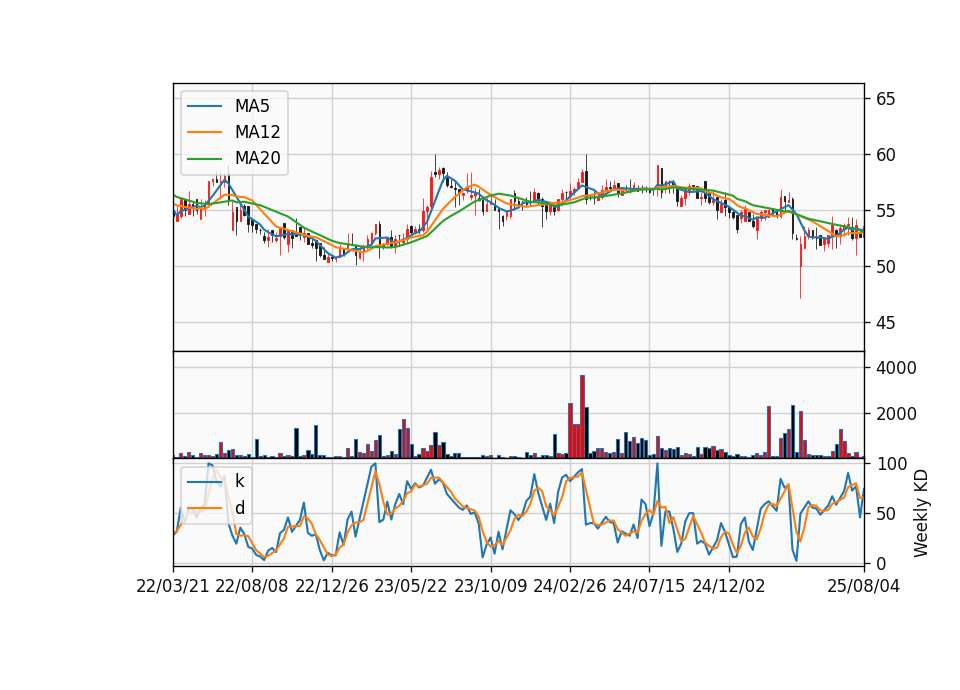This screenshot has height=690, width=960.
Task: Click the green MA20 legend line sample
Action: pos(204,159)
